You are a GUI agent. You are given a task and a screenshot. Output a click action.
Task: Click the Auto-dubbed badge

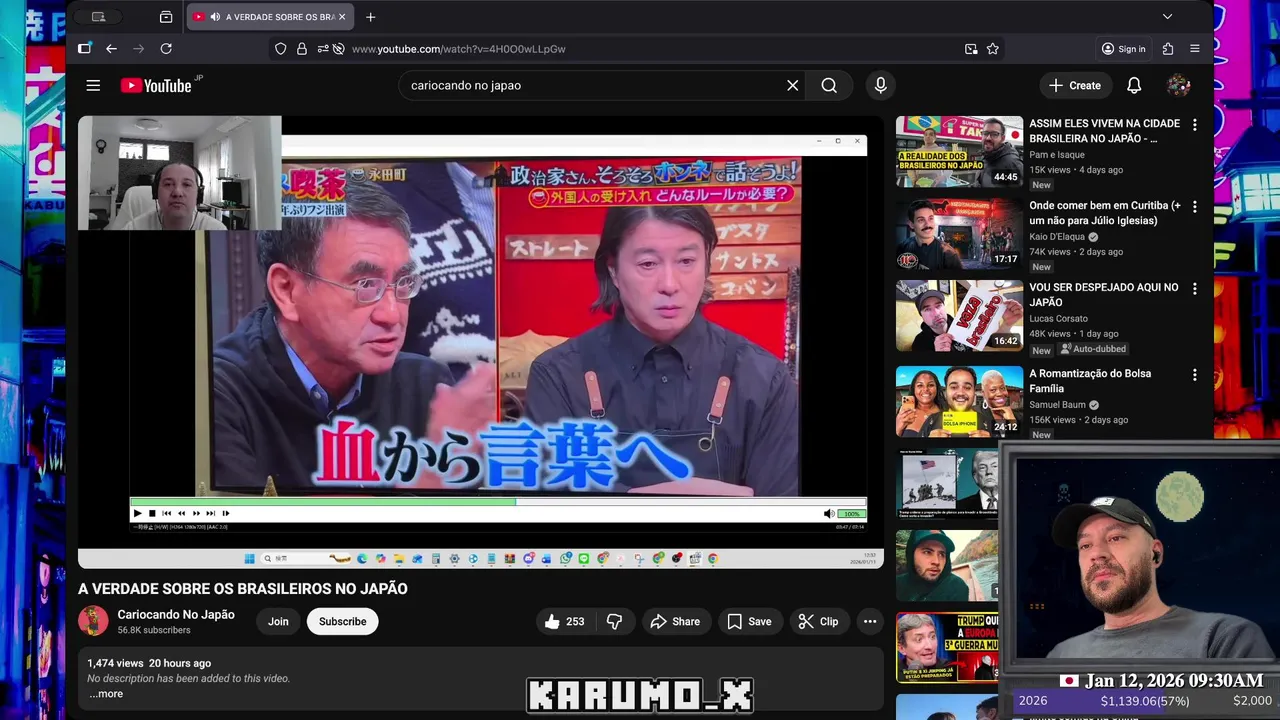tap(1093, 349)
